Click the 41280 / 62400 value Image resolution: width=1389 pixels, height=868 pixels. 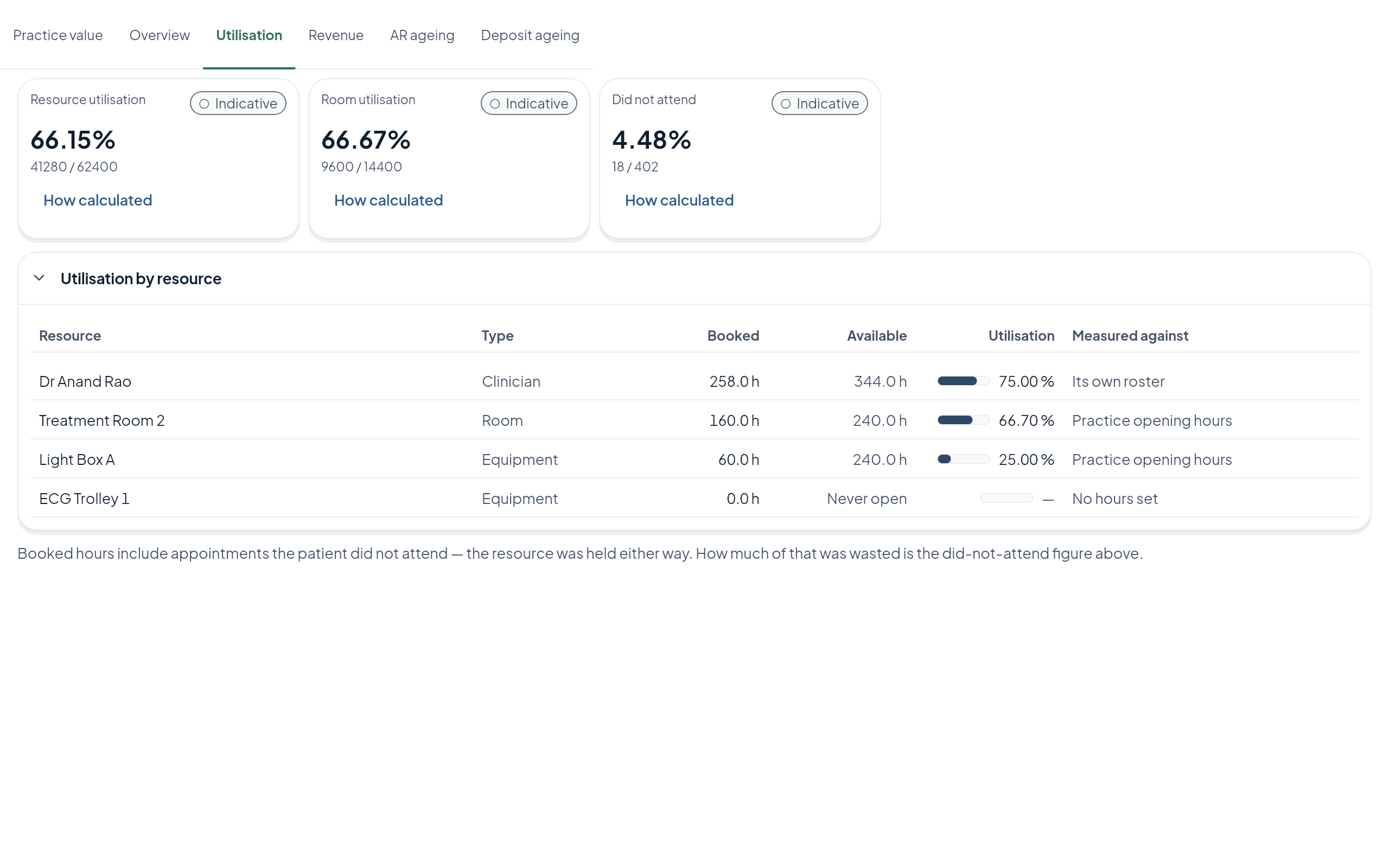(x=74, y=167)
